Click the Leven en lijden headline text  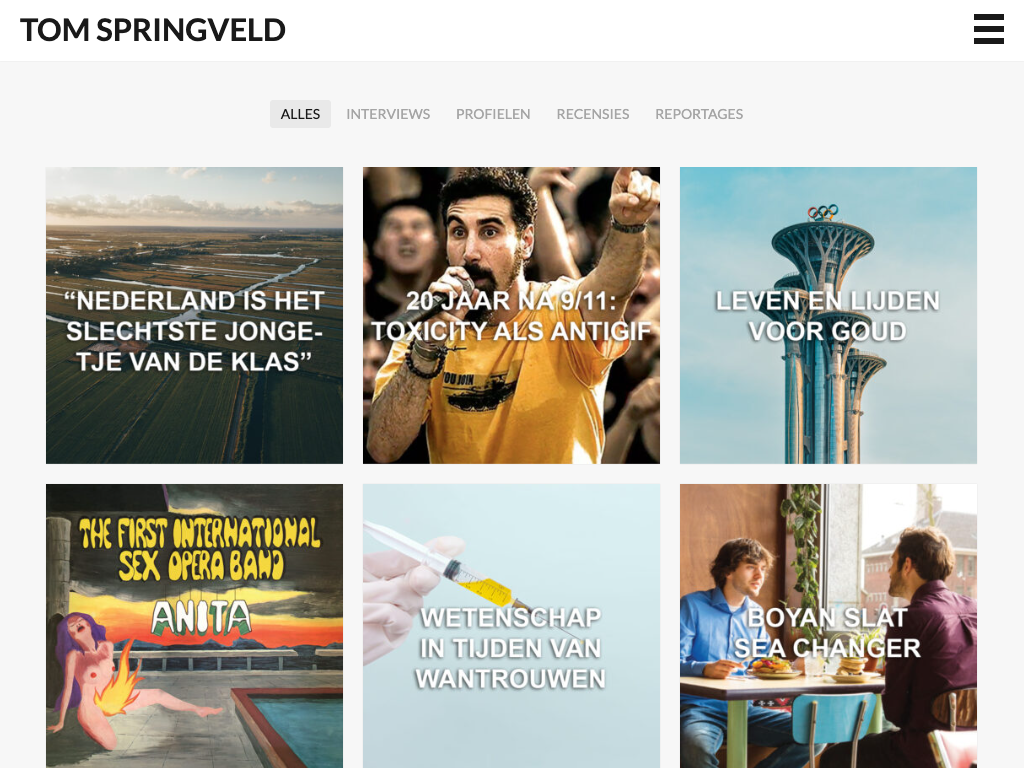pos(827,316)
